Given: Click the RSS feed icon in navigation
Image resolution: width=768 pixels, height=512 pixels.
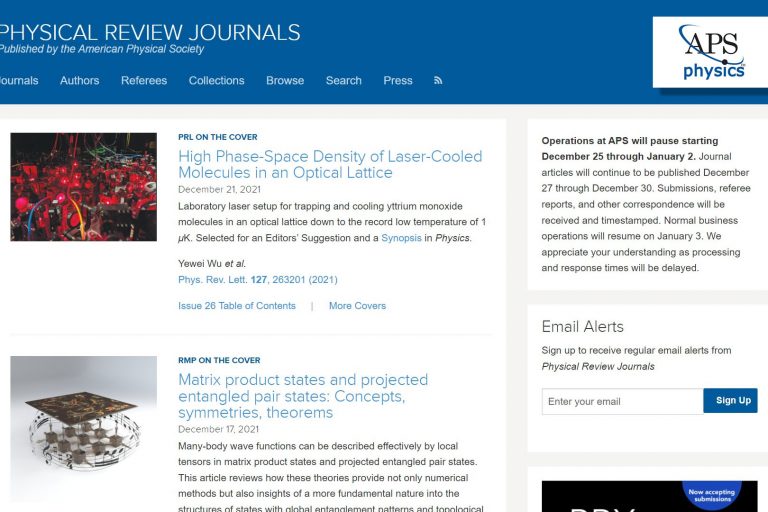Looking at the screenshot, I should click(x=438, y=81).
